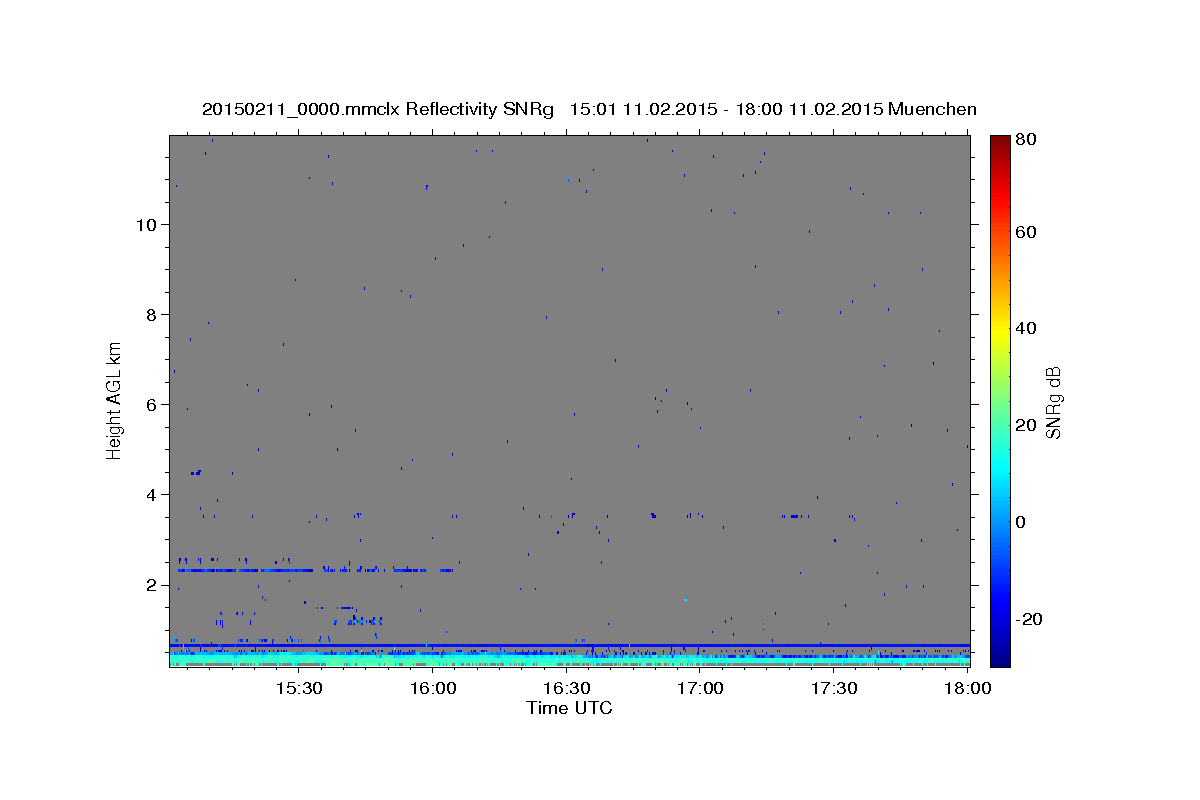1200x800 pixels.
Task: Click the colorbar value 40
Action: pos(1027,328)
